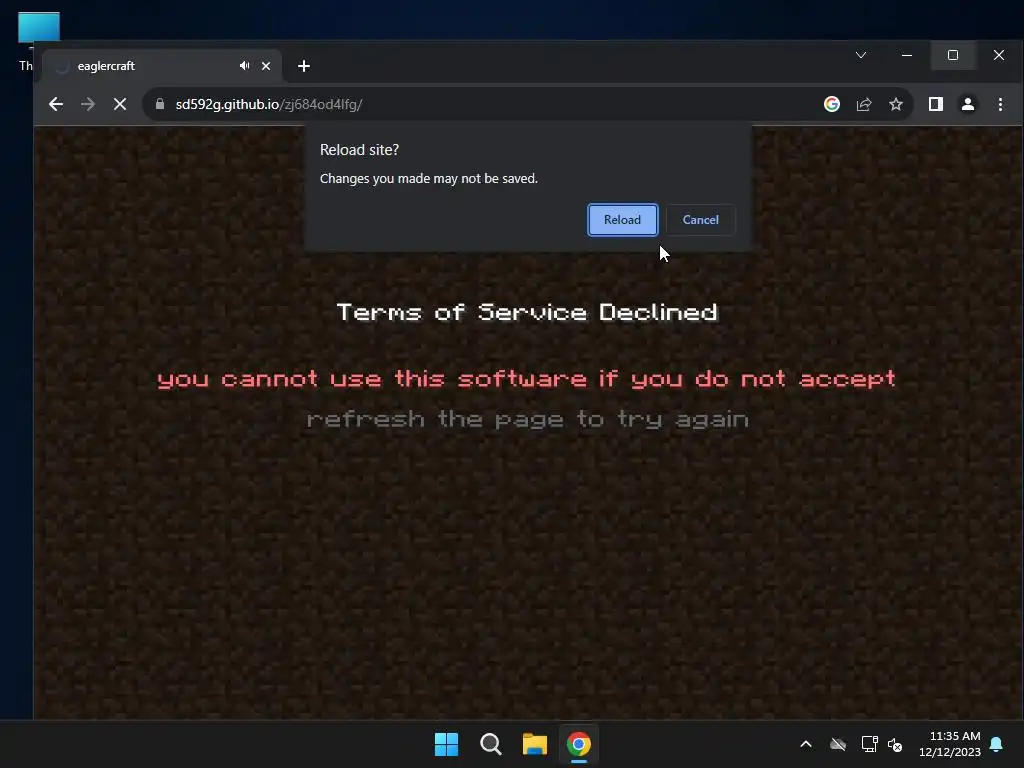Viewport: 1024px width, 768px height.
Task: Open the OneDrive tray icon
Action: point(838,744)
